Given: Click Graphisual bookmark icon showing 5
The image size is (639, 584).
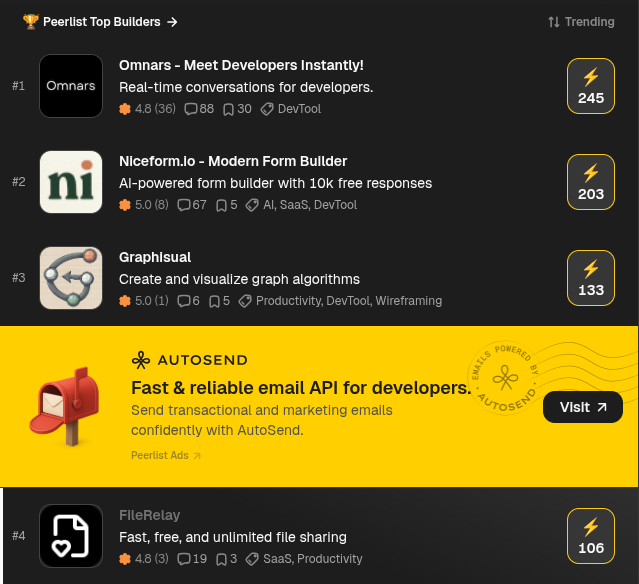Looking at the screenshot, I should point(214,302).
